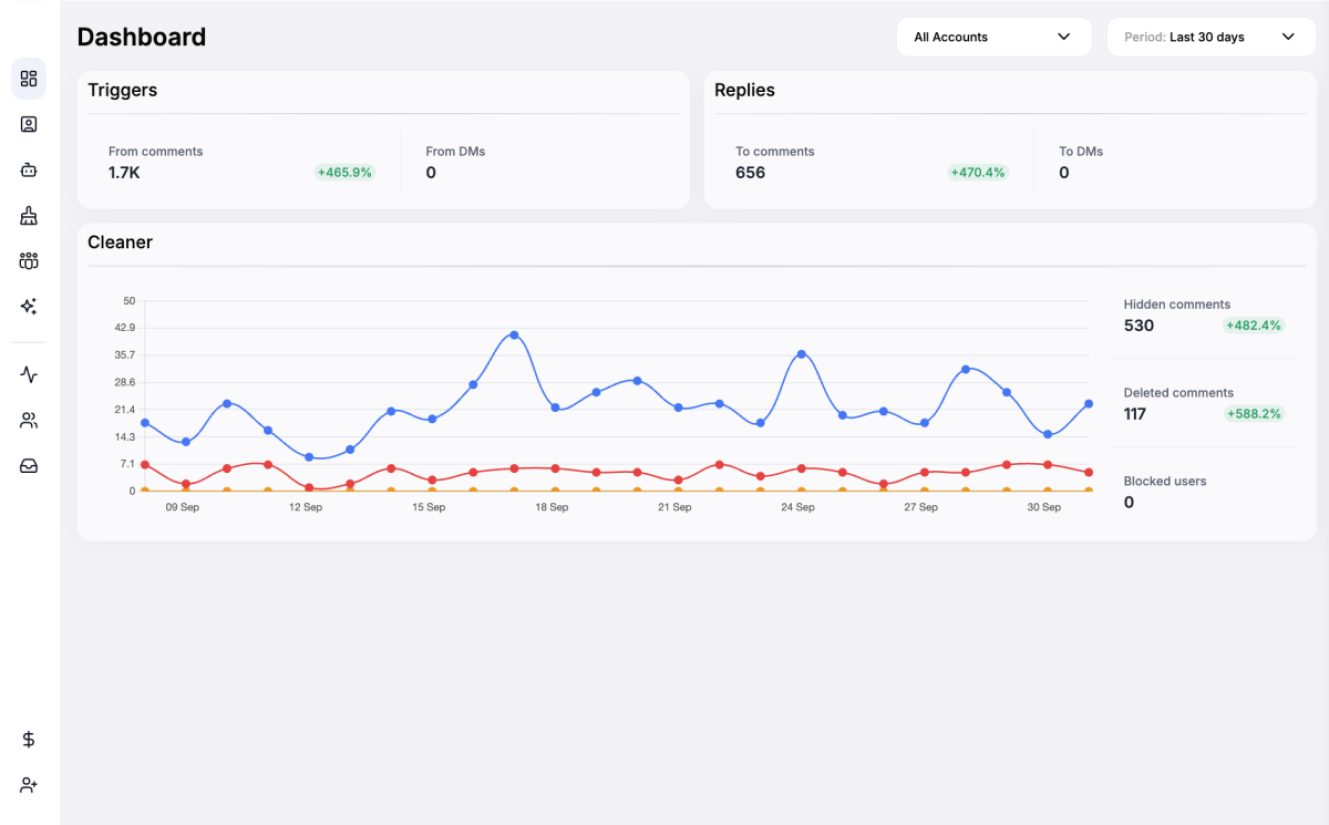This screenshot has width=1329, height=825.
Task: Click the Blocked users label
Action: pos(1165,481)
